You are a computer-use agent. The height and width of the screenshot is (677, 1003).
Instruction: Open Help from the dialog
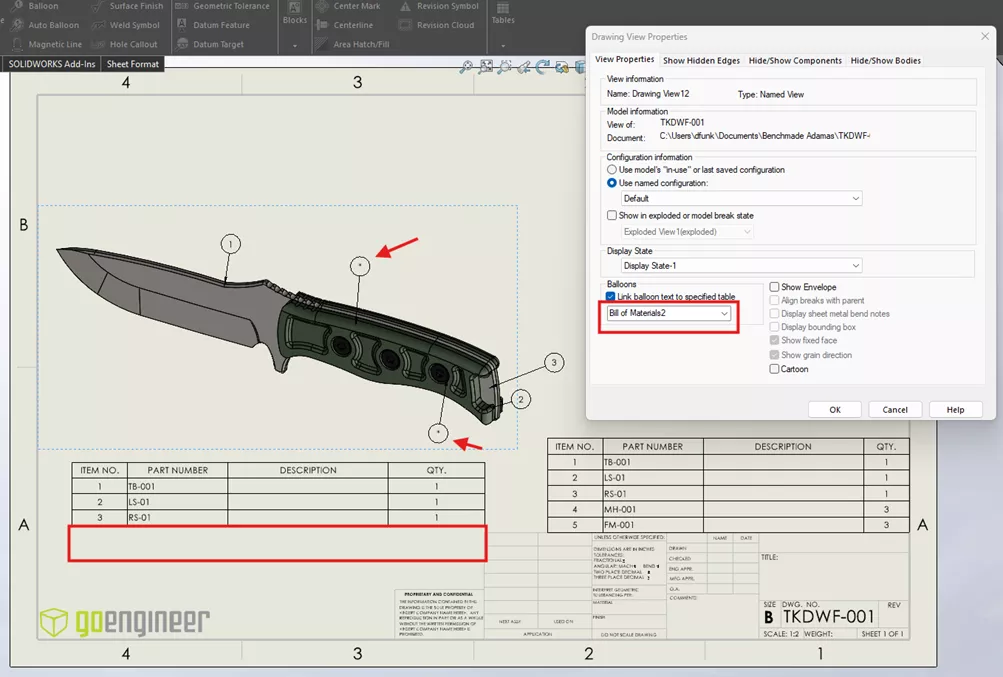955,409
